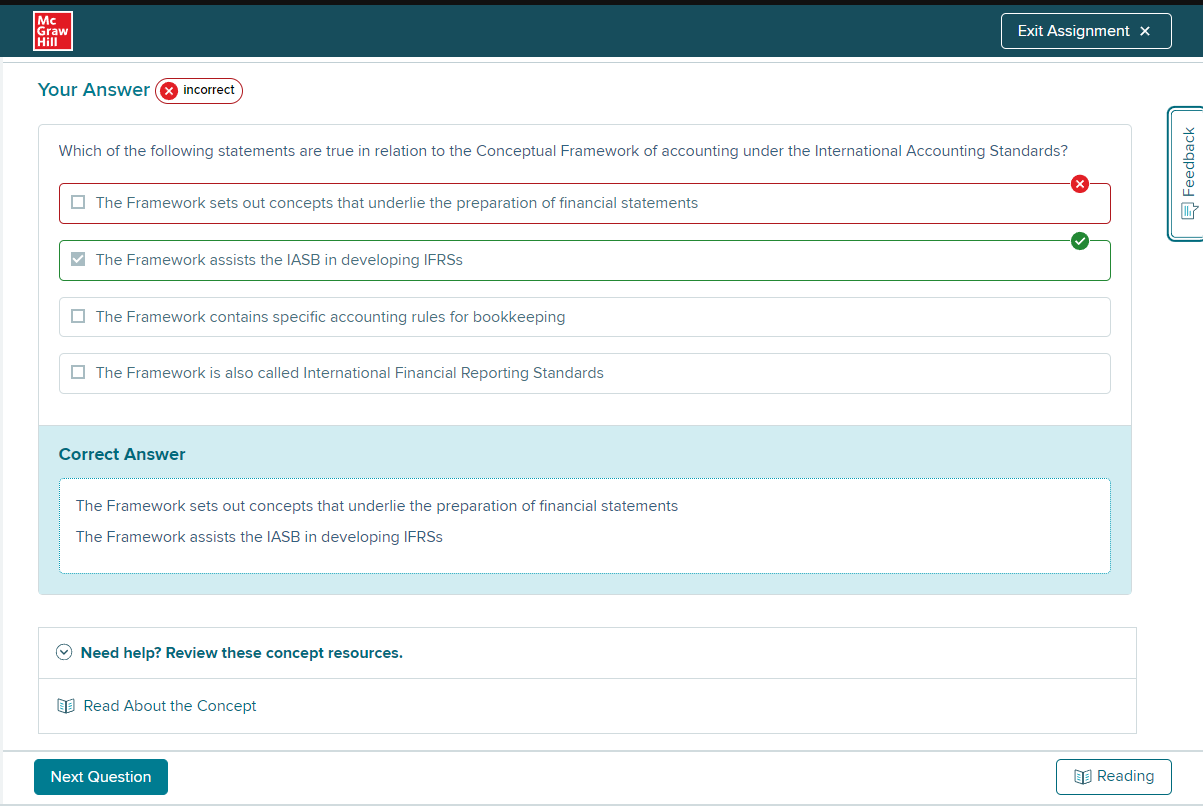This screenshot has width=1203, height=806.
Task: Toggle checkbox for 'sets out concepts' option
Action: coord(78,203)
